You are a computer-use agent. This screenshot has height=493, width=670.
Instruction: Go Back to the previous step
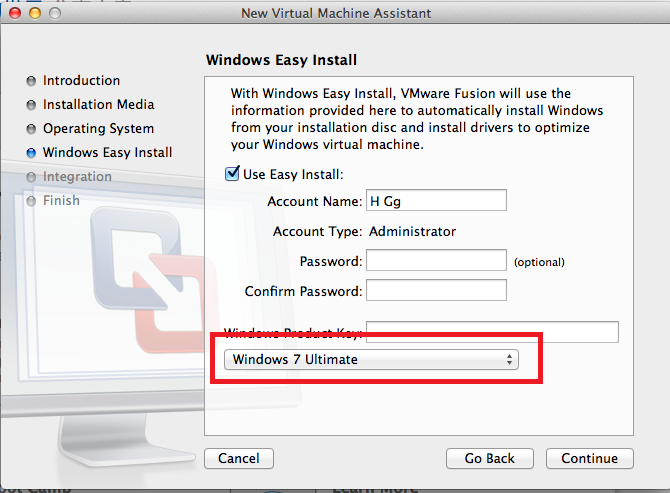tap(490, 458)
